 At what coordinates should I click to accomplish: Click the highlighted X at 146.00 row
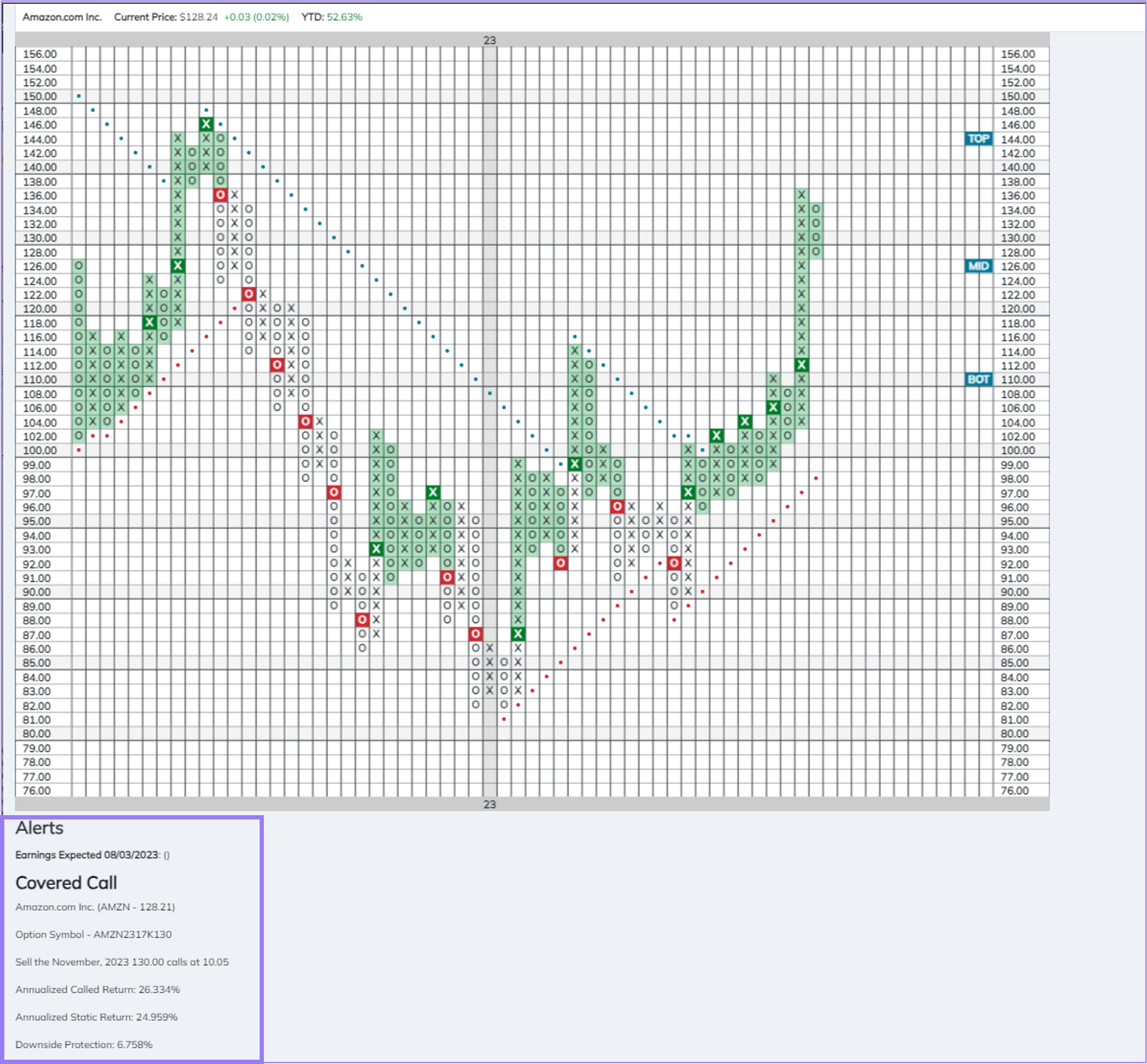(x=206, y=124)
